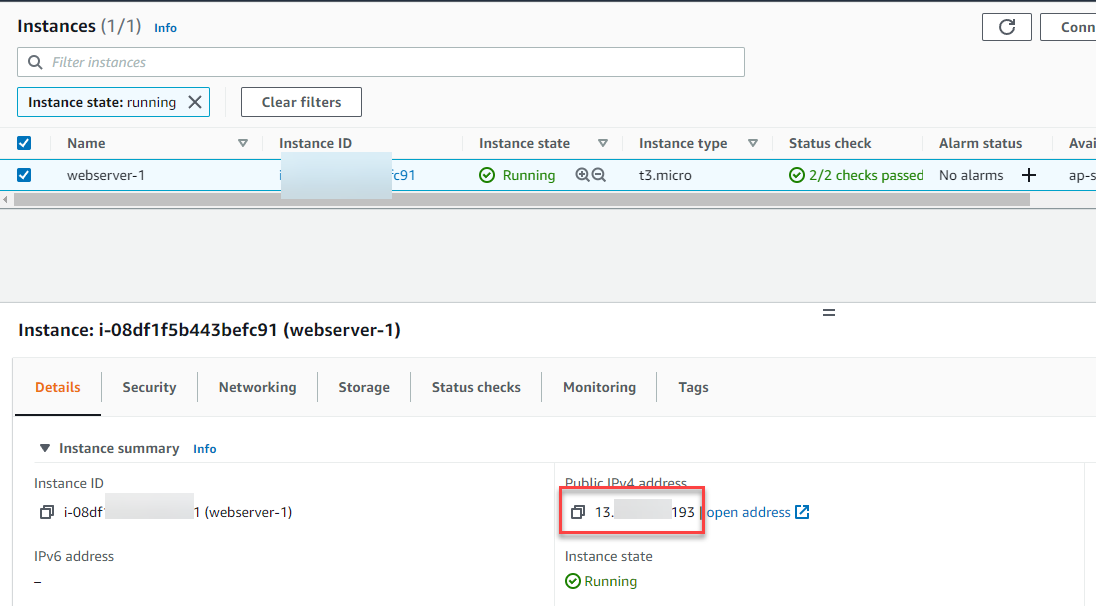Click the zoom out icon beside Running
1096x606 pixels.
click(599, 175)
